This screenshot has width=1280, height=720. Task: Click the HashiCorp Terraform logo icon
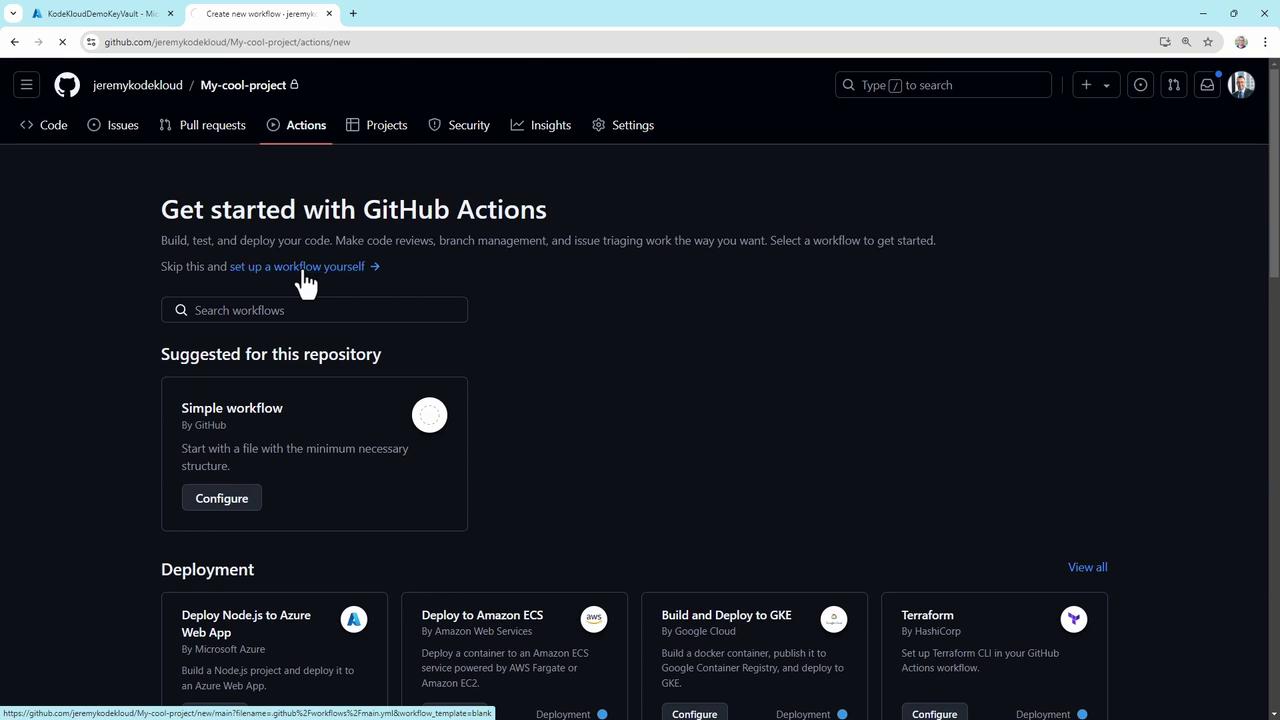tap(1074, 619)
